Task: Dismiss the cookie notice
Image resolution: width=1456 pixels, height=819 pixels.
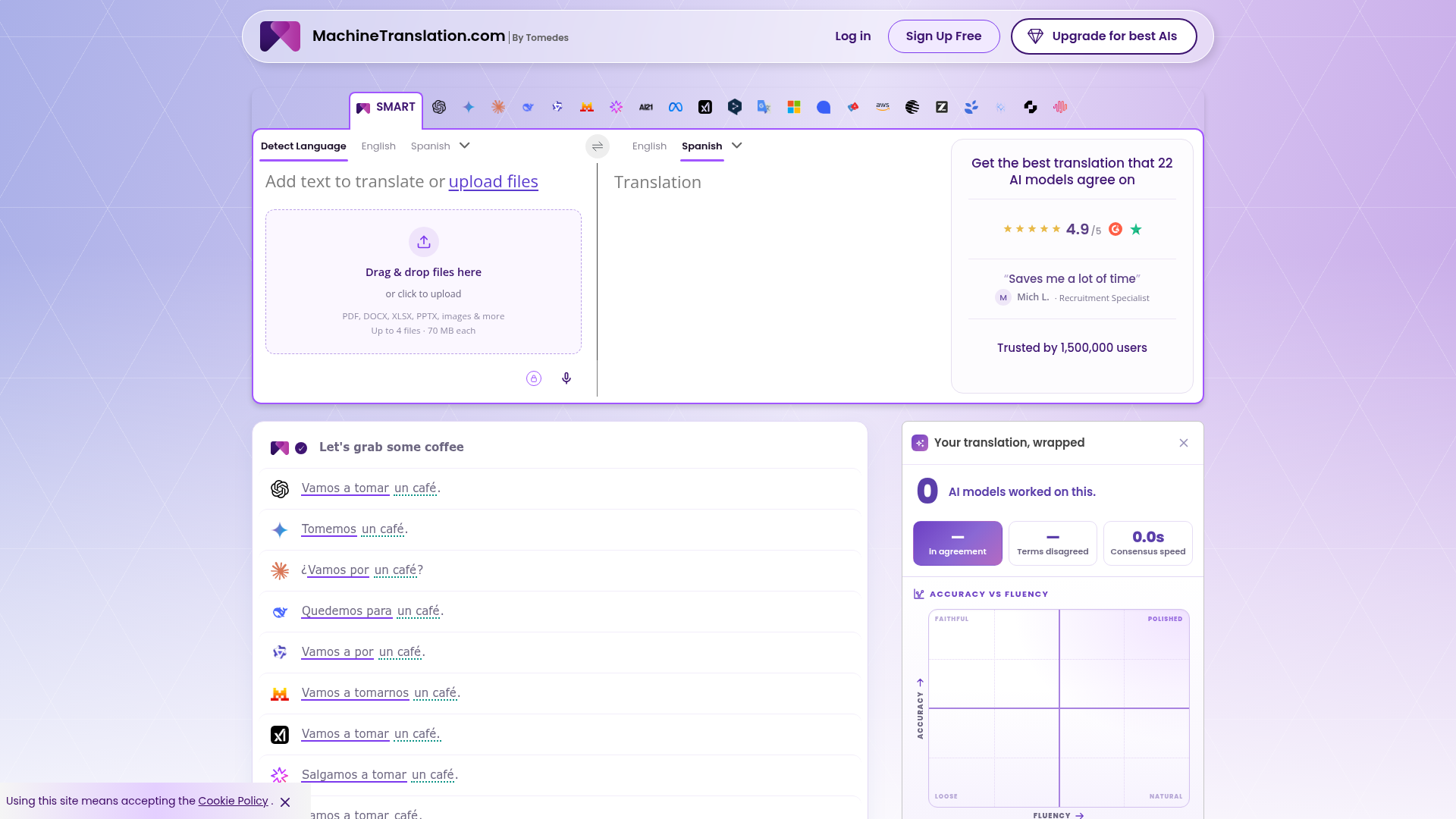Action: click(x=285, y=802)
